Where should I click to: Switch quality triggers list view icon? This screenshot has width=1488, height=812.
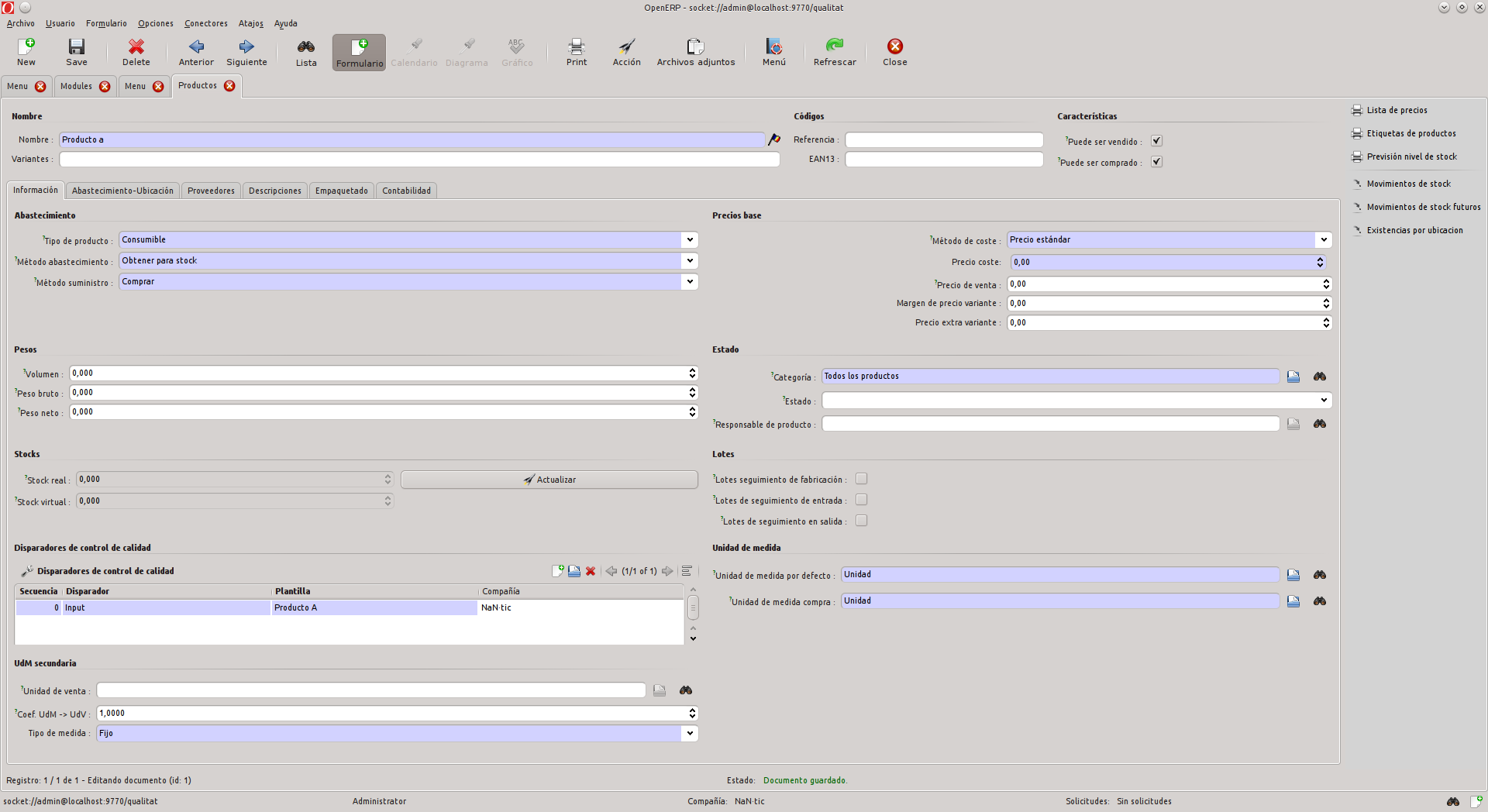(687, 571)
